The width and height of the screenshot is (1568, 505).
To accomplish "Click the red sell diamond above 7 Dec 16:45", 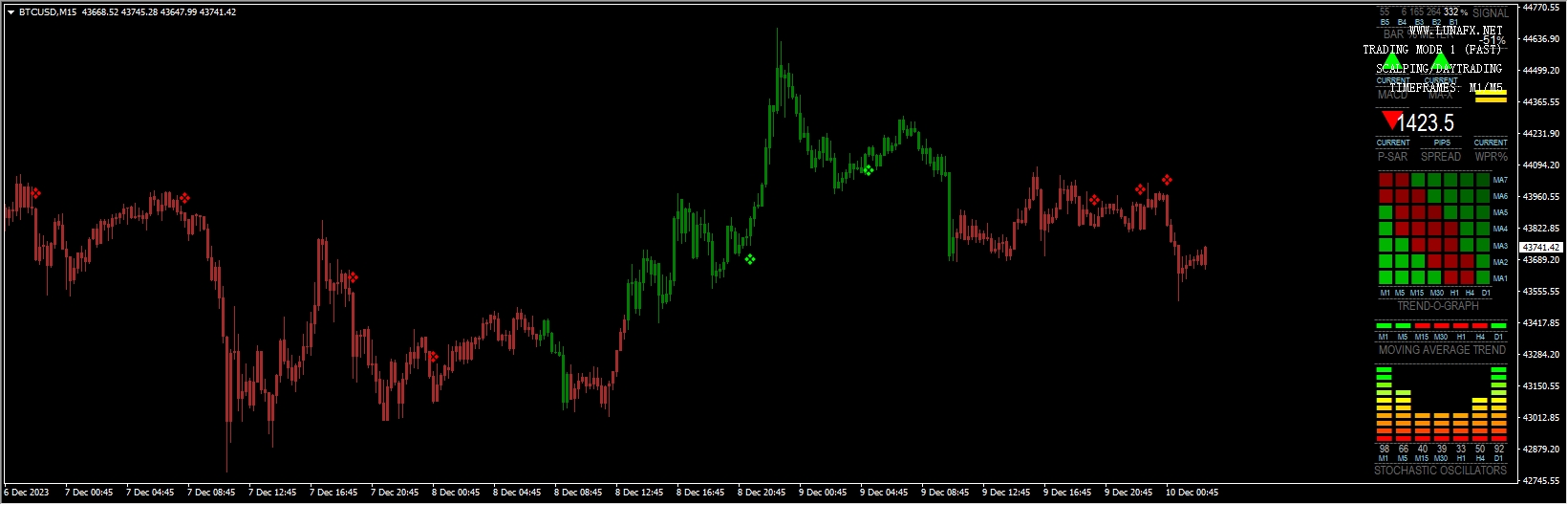I will 354,277.
